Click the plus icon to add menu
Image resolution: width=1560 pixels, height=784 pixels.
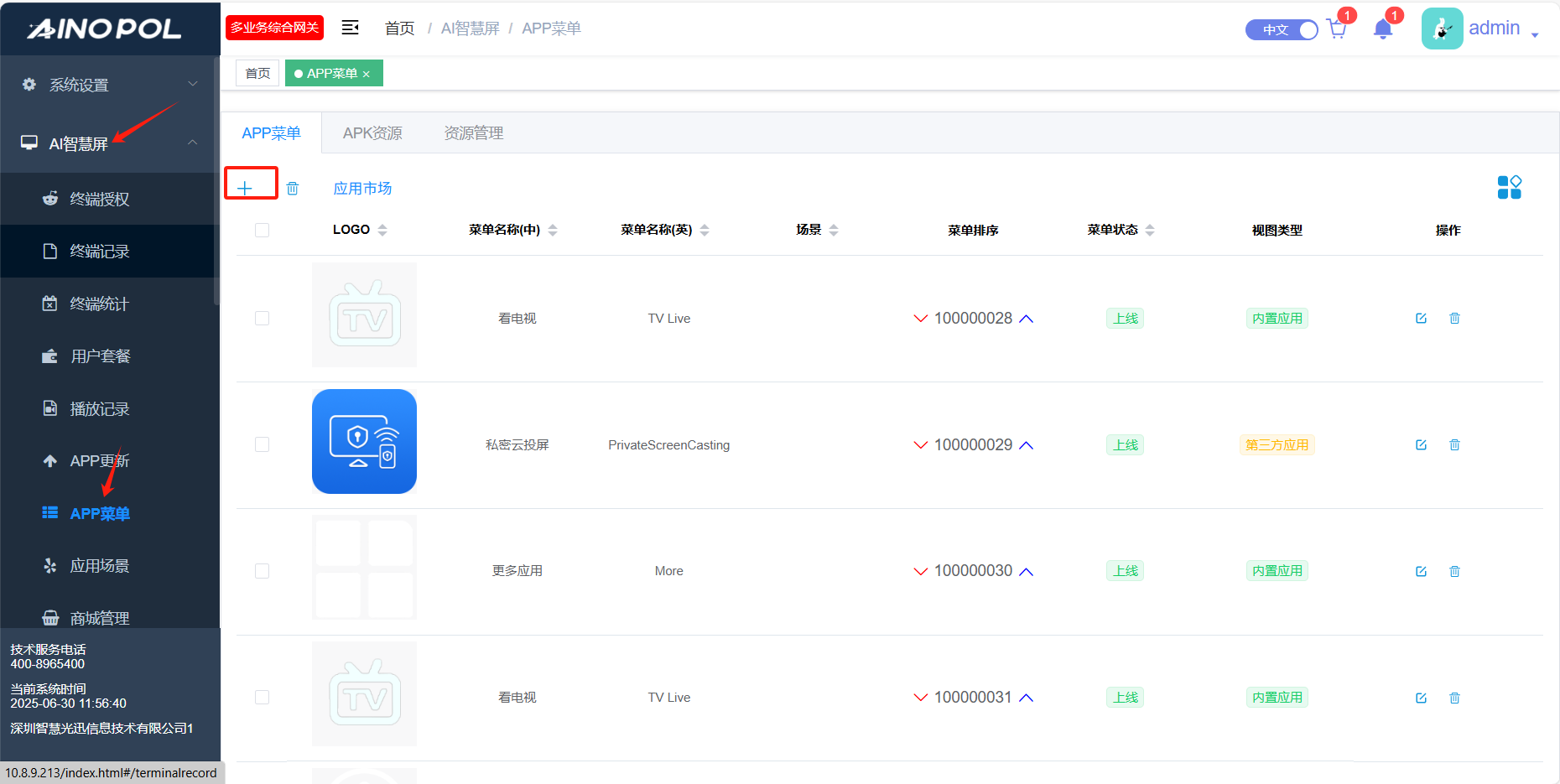pyautogui.click(x=245, y=188)
